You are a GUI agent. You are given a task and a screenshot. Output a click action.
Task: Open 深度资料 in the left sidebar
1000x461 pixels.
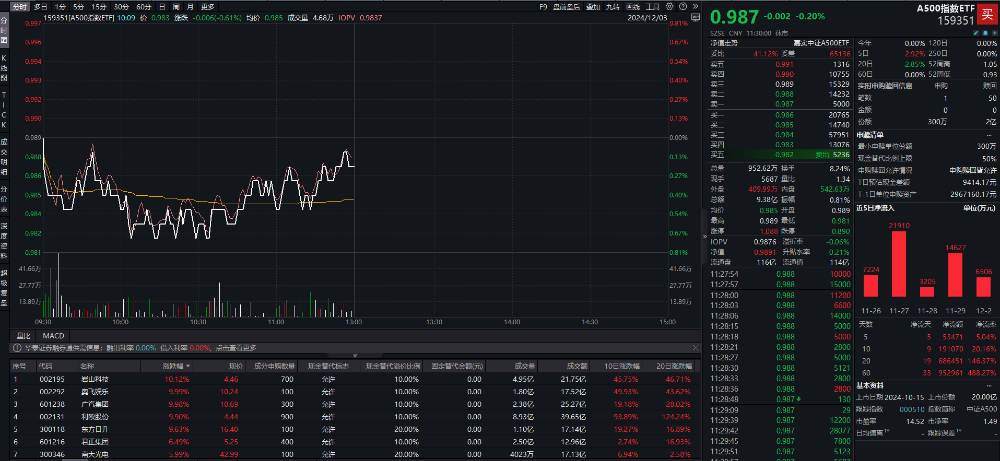(x=4, y=234)
